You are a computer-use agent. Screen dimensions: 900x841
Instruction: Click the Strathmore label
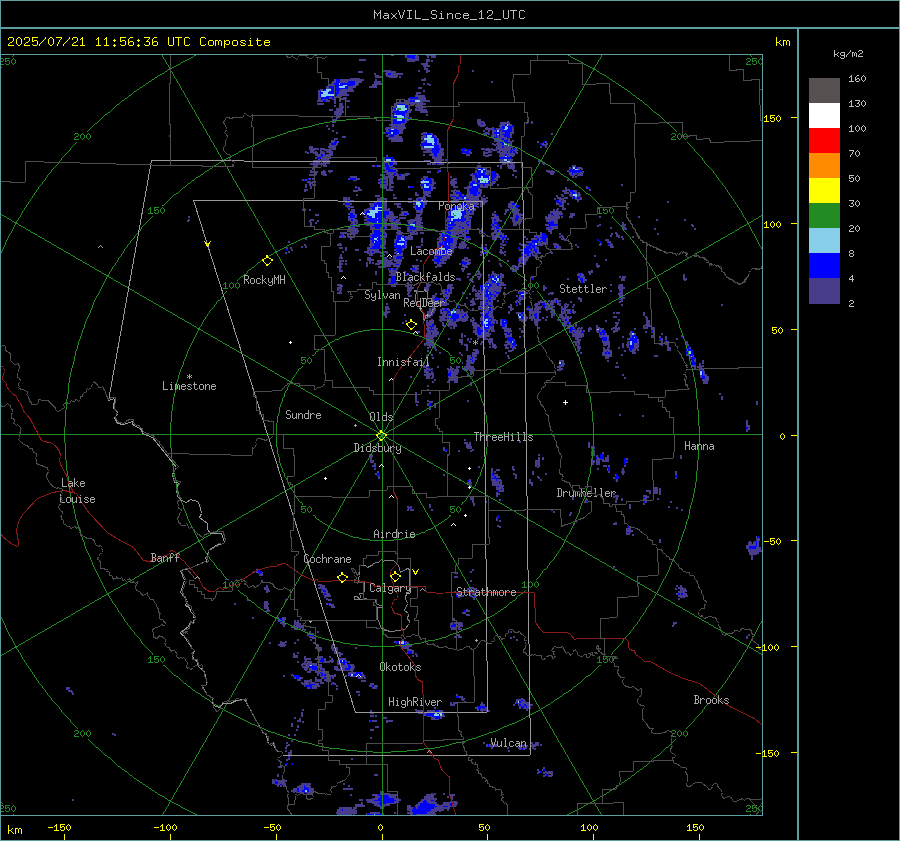tap(486, 592)
